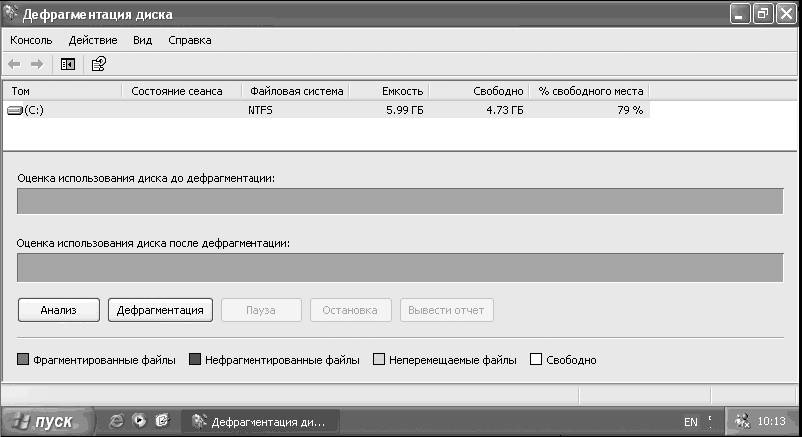Screen dimensions: 802x437
Task: Open the Пуск start button
Action: tap(48, 422)
